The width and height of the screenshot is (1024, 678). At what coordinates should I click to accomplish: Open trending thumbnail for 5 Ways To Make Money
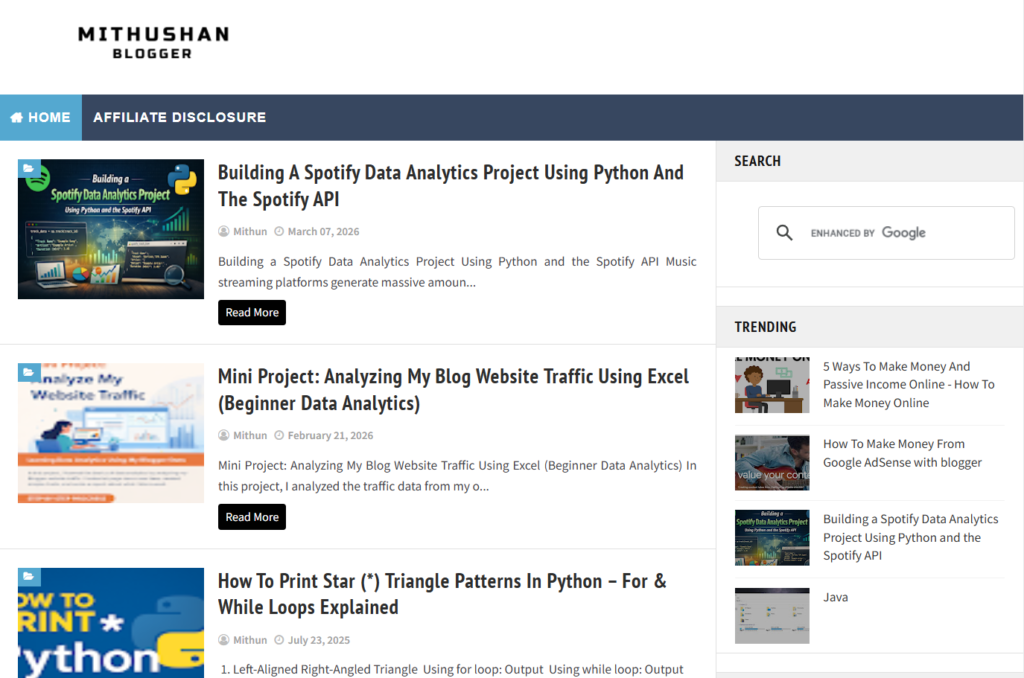pyautogui.click(x=771, y=384)
